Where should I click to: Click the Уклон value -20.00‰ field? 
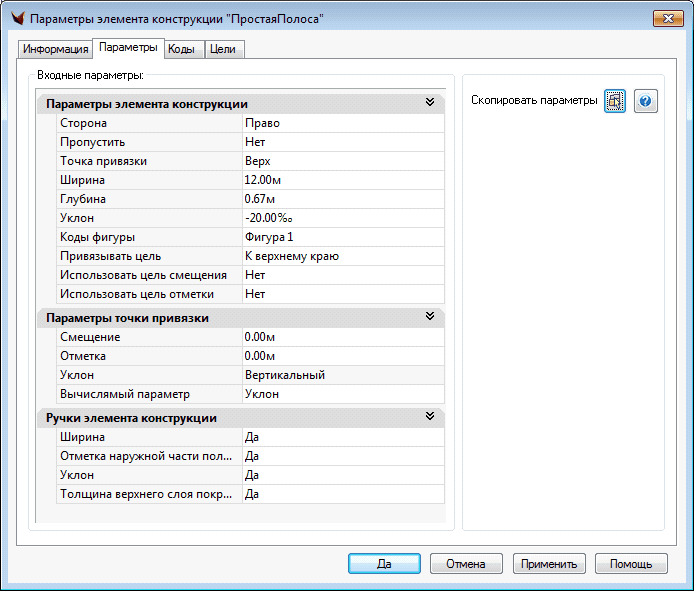[342, 218]
